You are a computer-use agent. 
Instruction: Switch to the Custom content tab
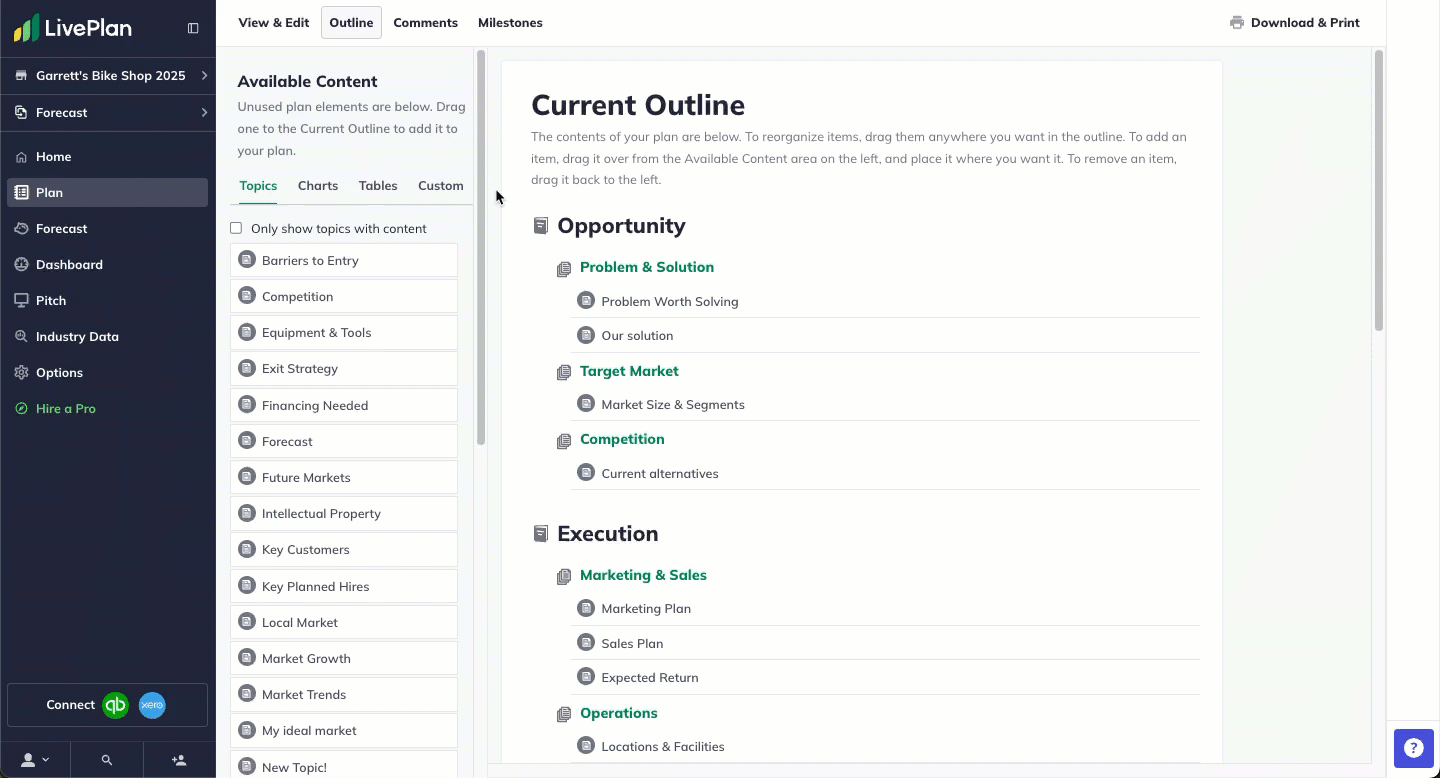click(x=441, y=186)
